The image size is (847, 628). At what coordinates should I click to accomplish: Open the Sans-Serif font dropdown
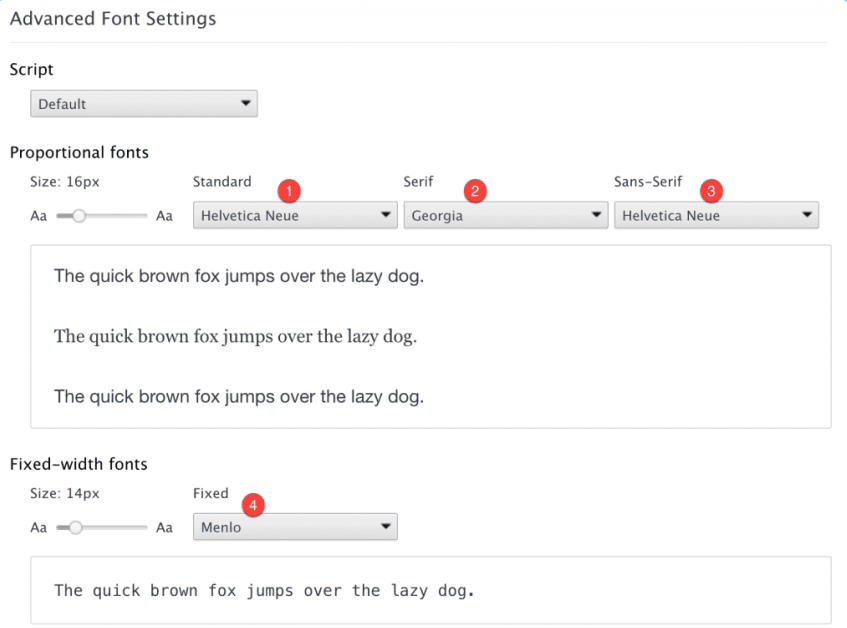pos(716,215)
